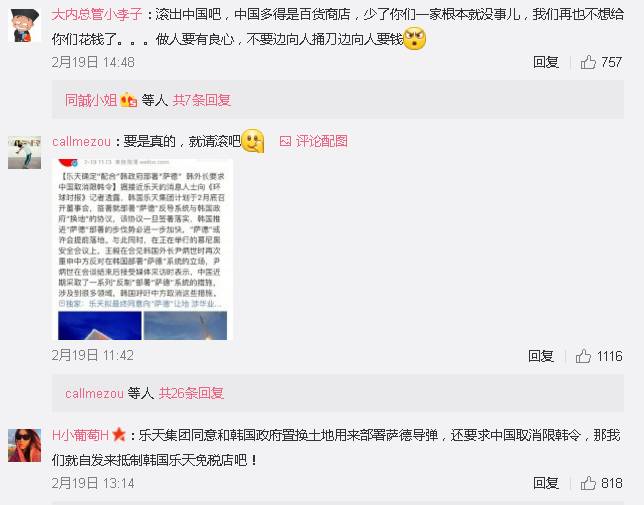
Task: Open H小葡萄H username link
Action: click(80, 435)
